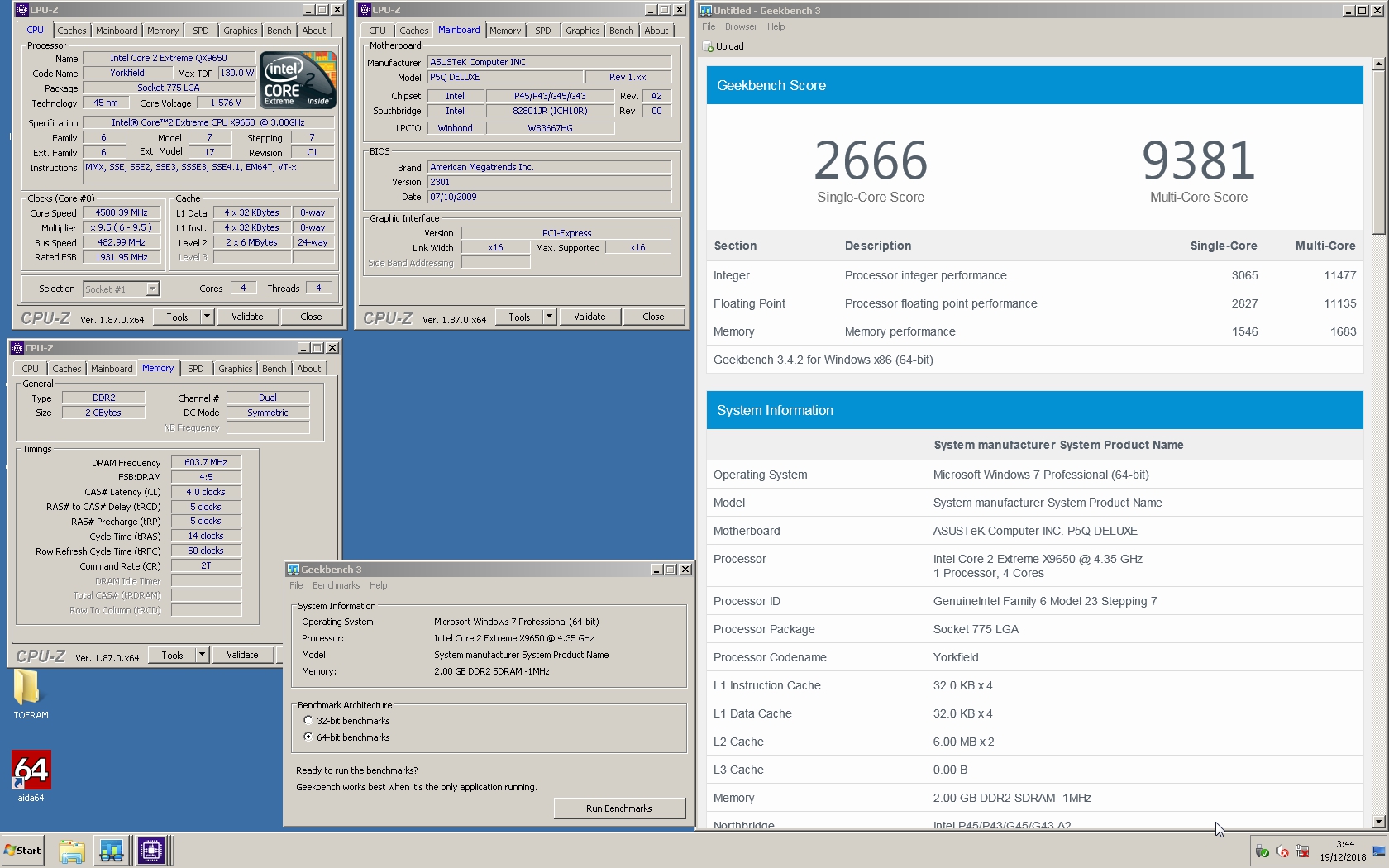
Task: Open the SPD tab in the Mainboard window
Action: (x=543, y=31)
